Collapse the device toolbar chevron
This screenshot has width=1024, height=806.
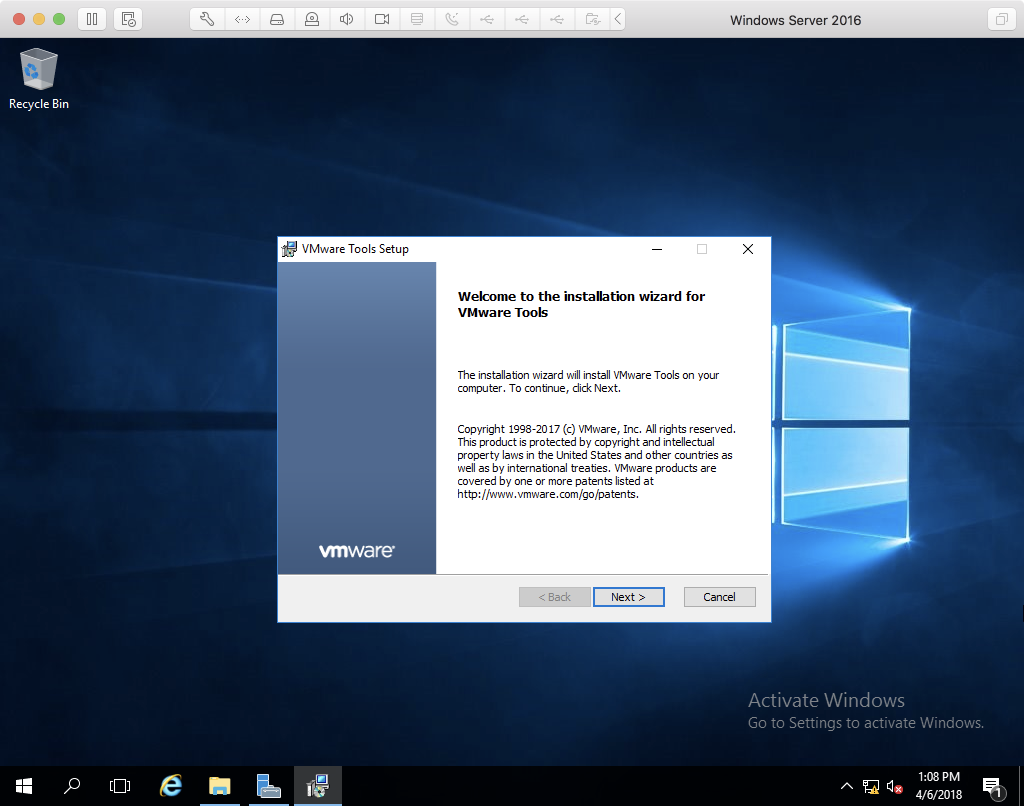pyautogui.click(x=618, y=19)
